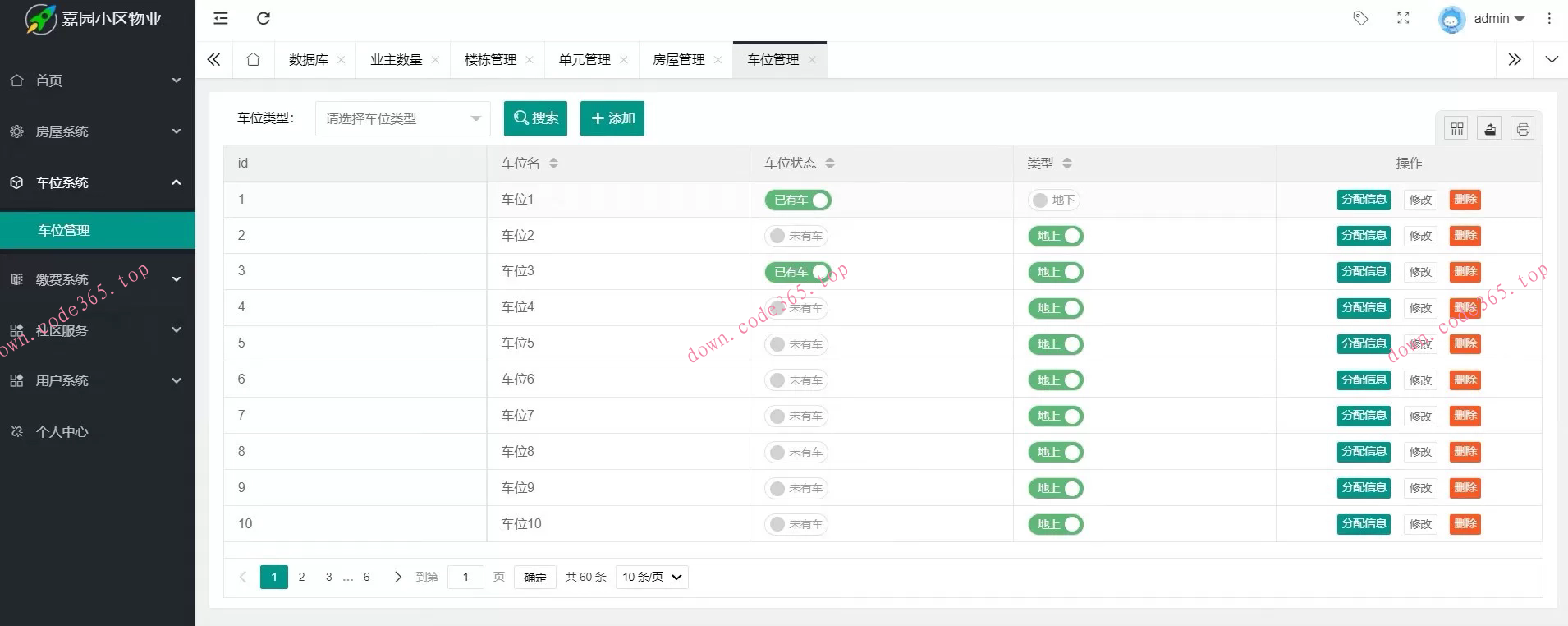Expand the 缴费系统 sidebar menu
Screen dimensions: 1568x626
(98, 279)
